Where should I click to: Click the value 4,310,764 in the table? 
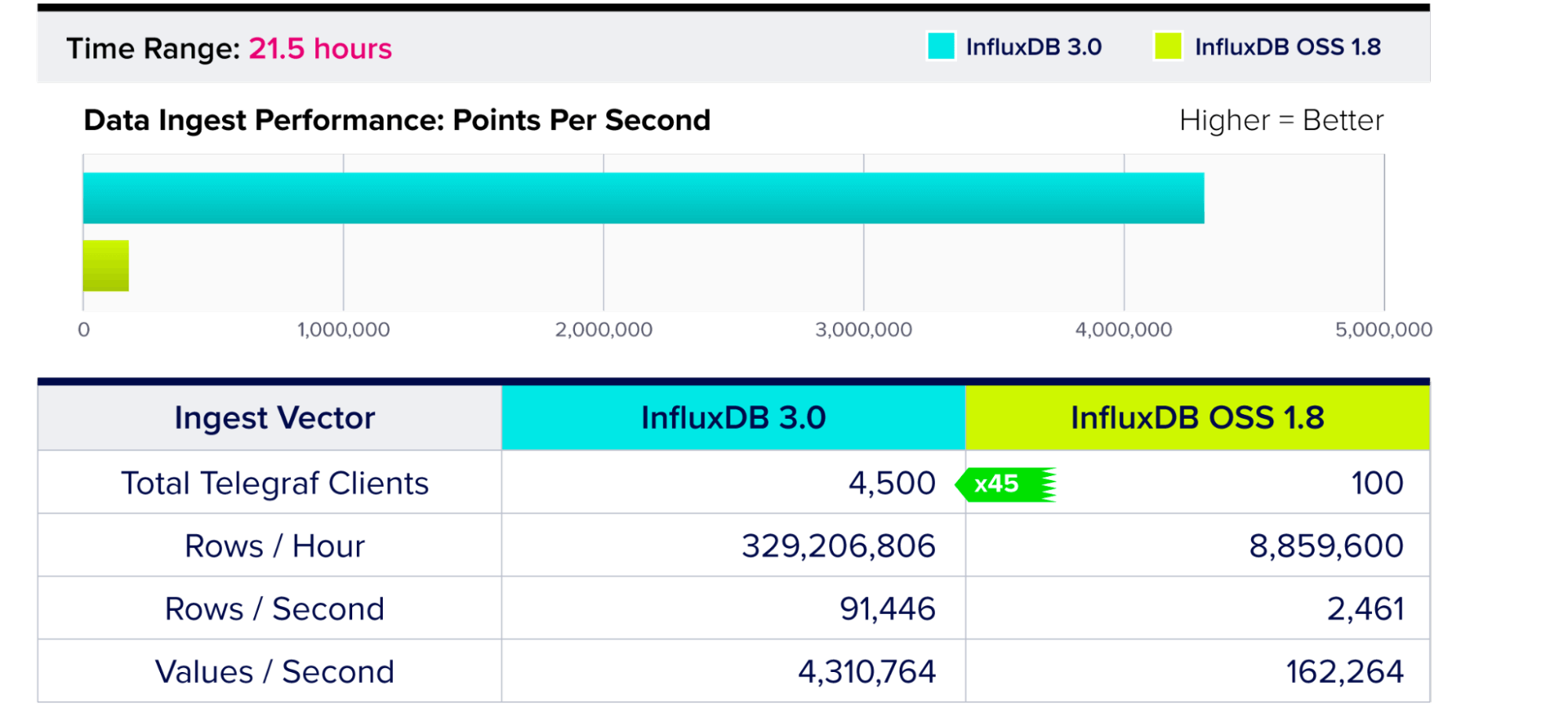click(x=867, y=672)
